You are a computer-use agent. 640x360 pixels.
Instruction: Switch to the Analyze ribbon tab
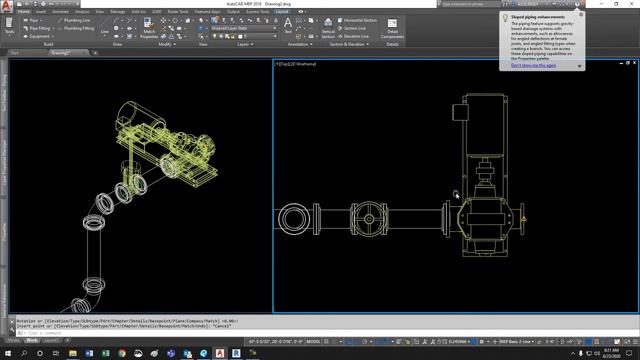click(82, 11)
